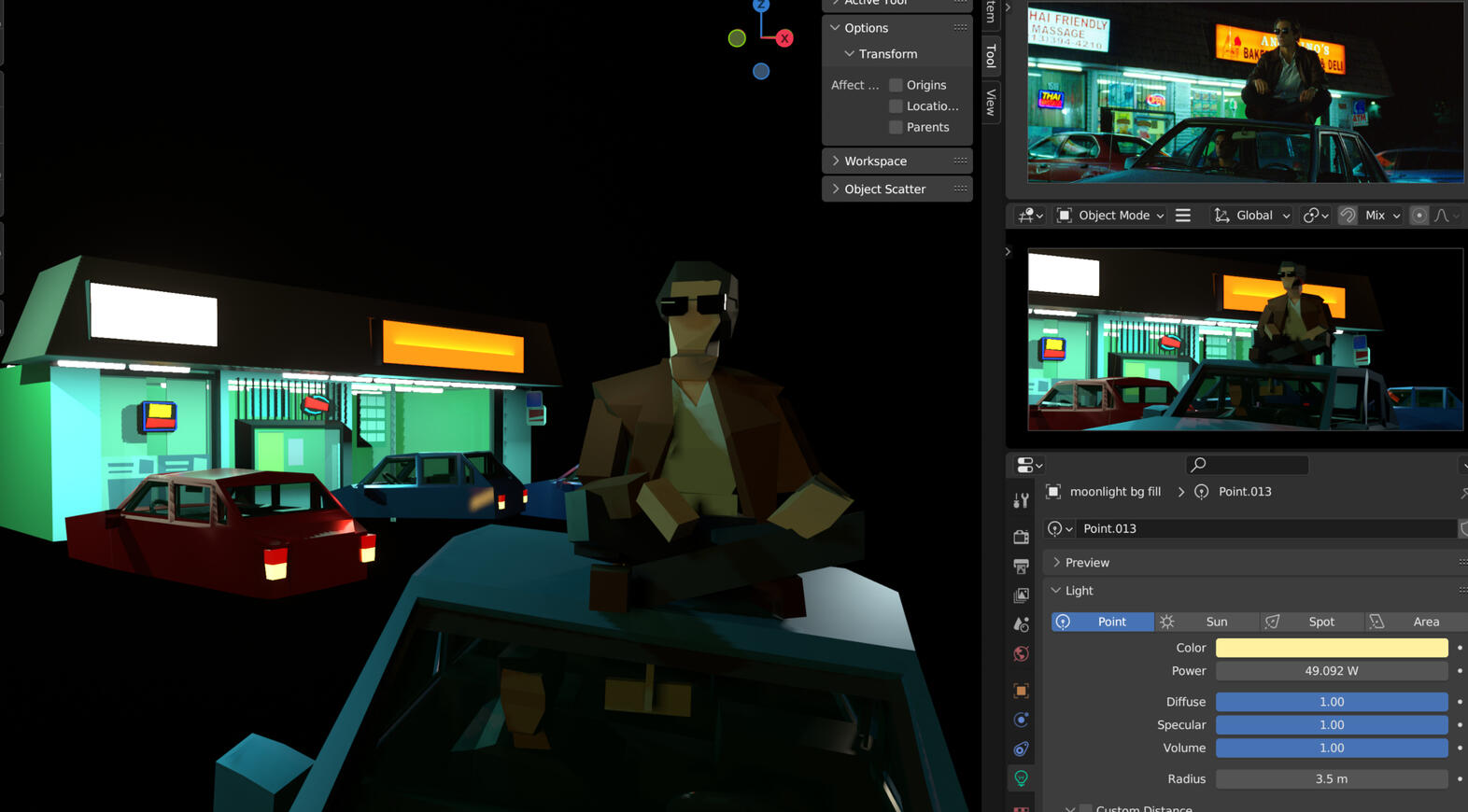Enable the Locations checkbox
Image resolution: width=1468 pixels, height=812 pixels.
click(x=896, y=106)
